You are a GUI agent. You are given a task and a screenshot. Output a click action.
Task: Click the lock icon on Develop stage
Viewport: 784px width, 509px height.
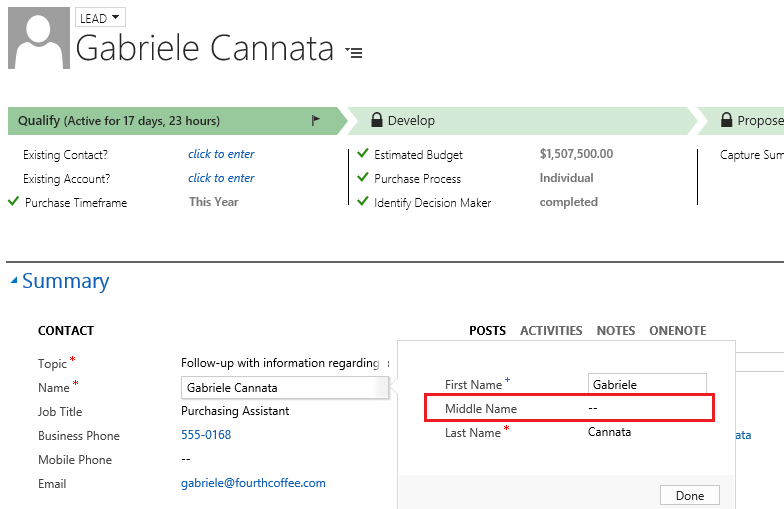pyautogui.click(x=377, y=120)
